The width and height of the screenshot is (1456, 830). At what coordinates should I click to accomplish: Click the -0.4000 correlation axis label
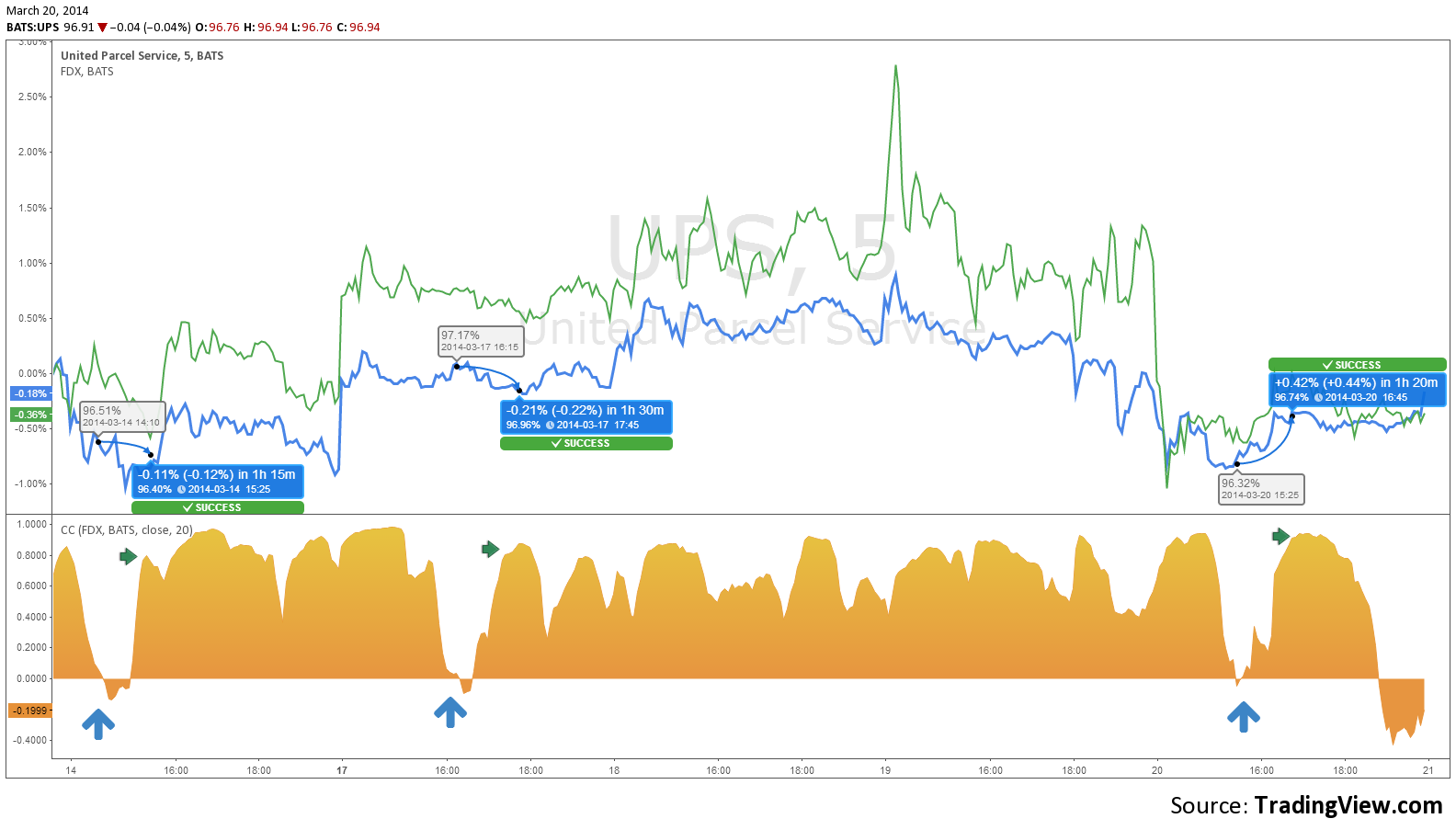coord(30,740)
